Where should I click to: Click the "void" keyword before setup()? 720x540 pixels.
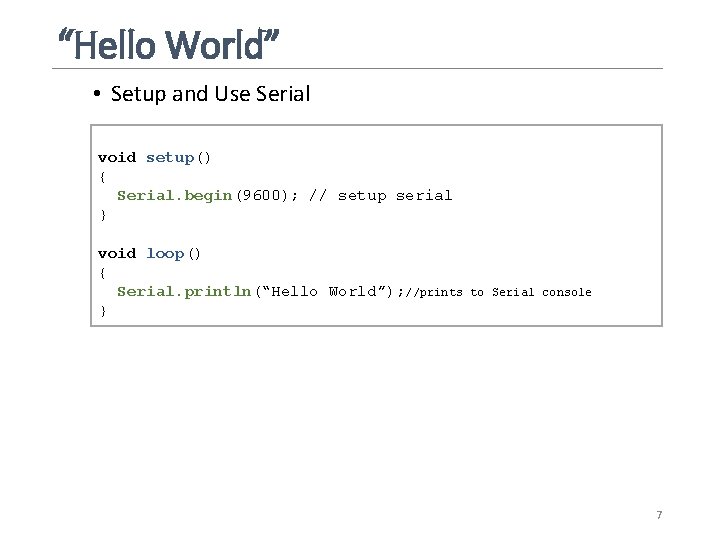pos(116,158)
